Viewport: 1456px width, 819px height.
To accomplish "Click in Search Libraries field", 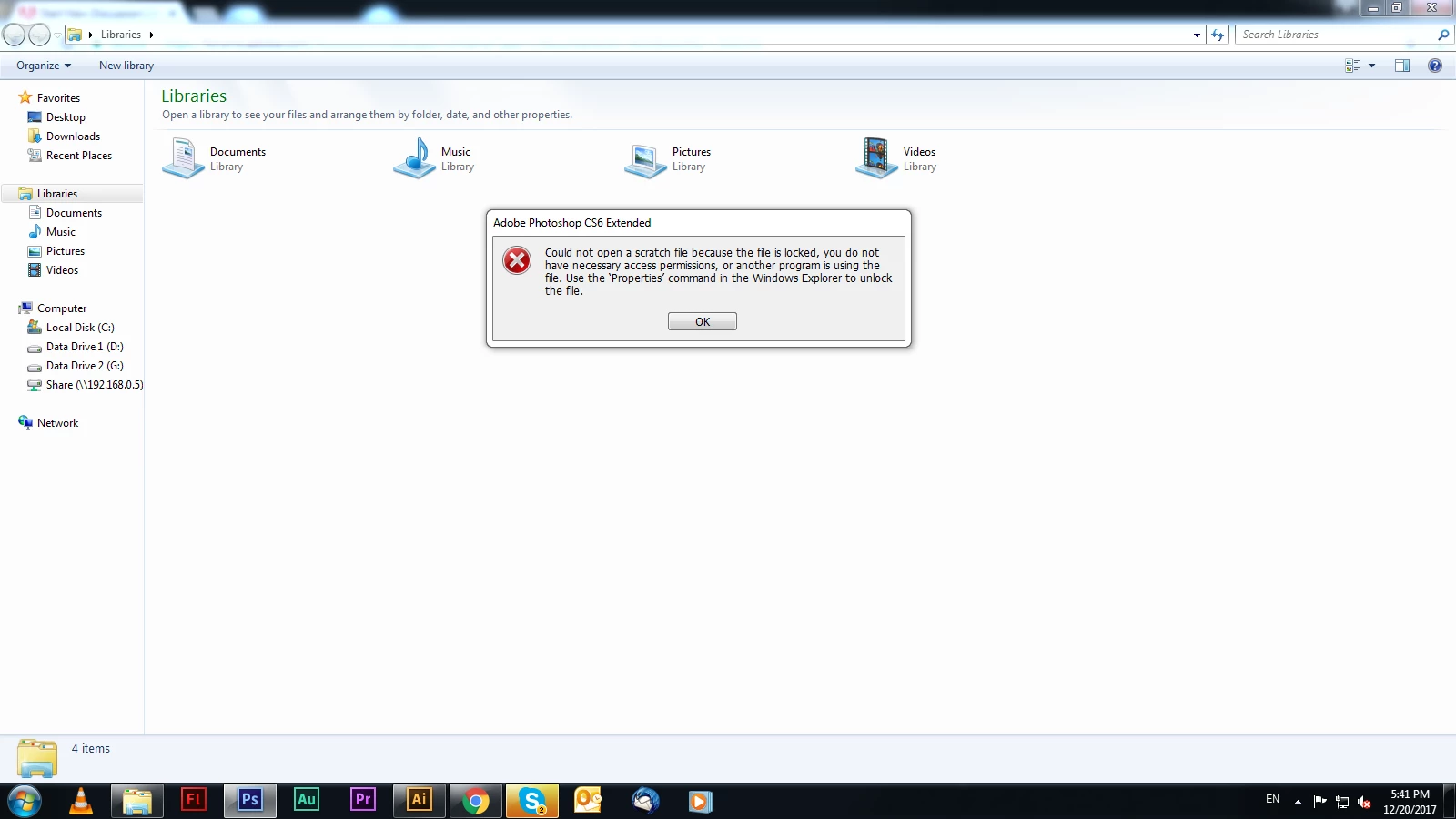I will (1335, 35).
